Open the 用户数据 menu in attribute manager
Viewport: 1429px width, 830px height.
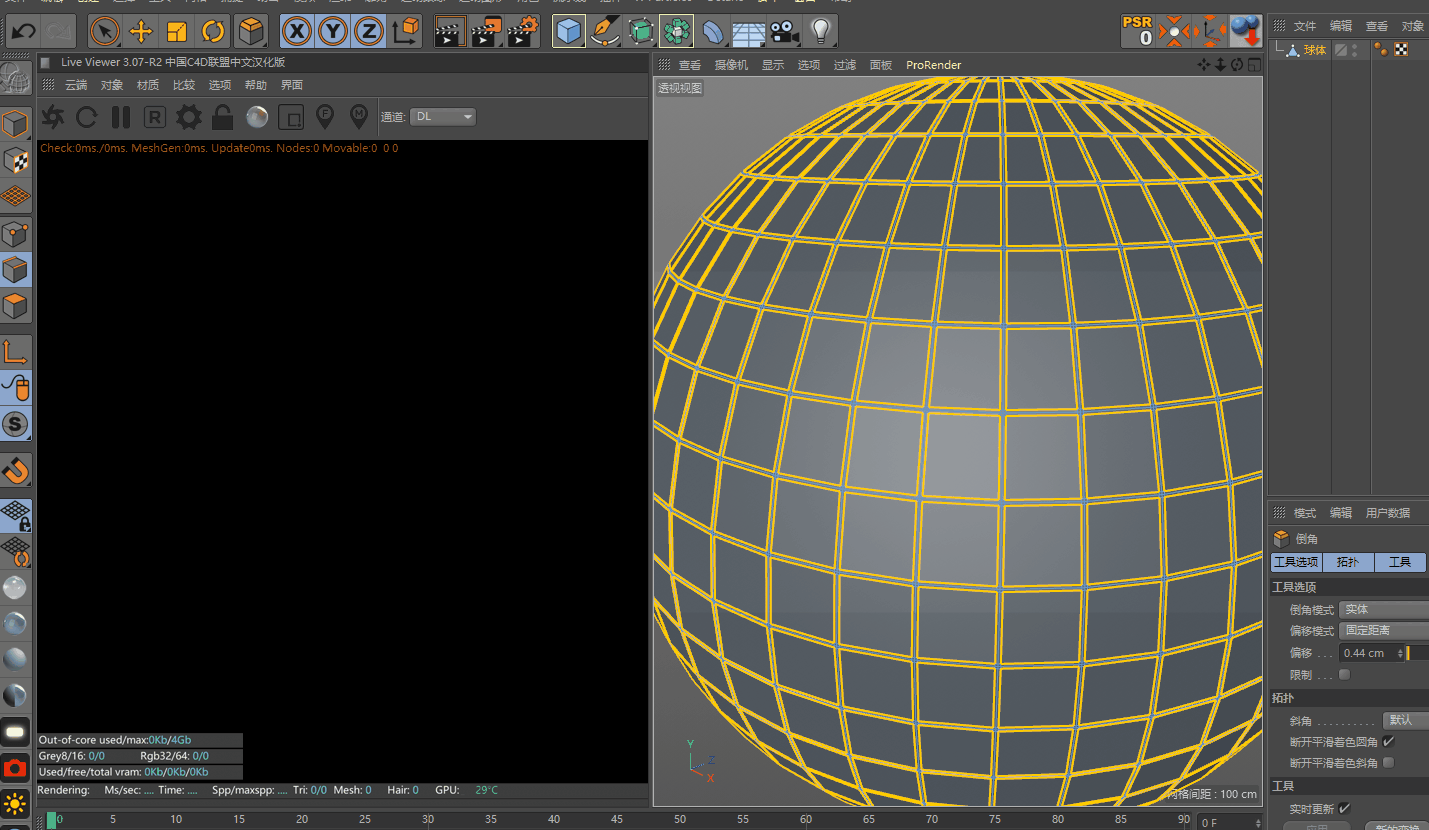(1388, 513)
